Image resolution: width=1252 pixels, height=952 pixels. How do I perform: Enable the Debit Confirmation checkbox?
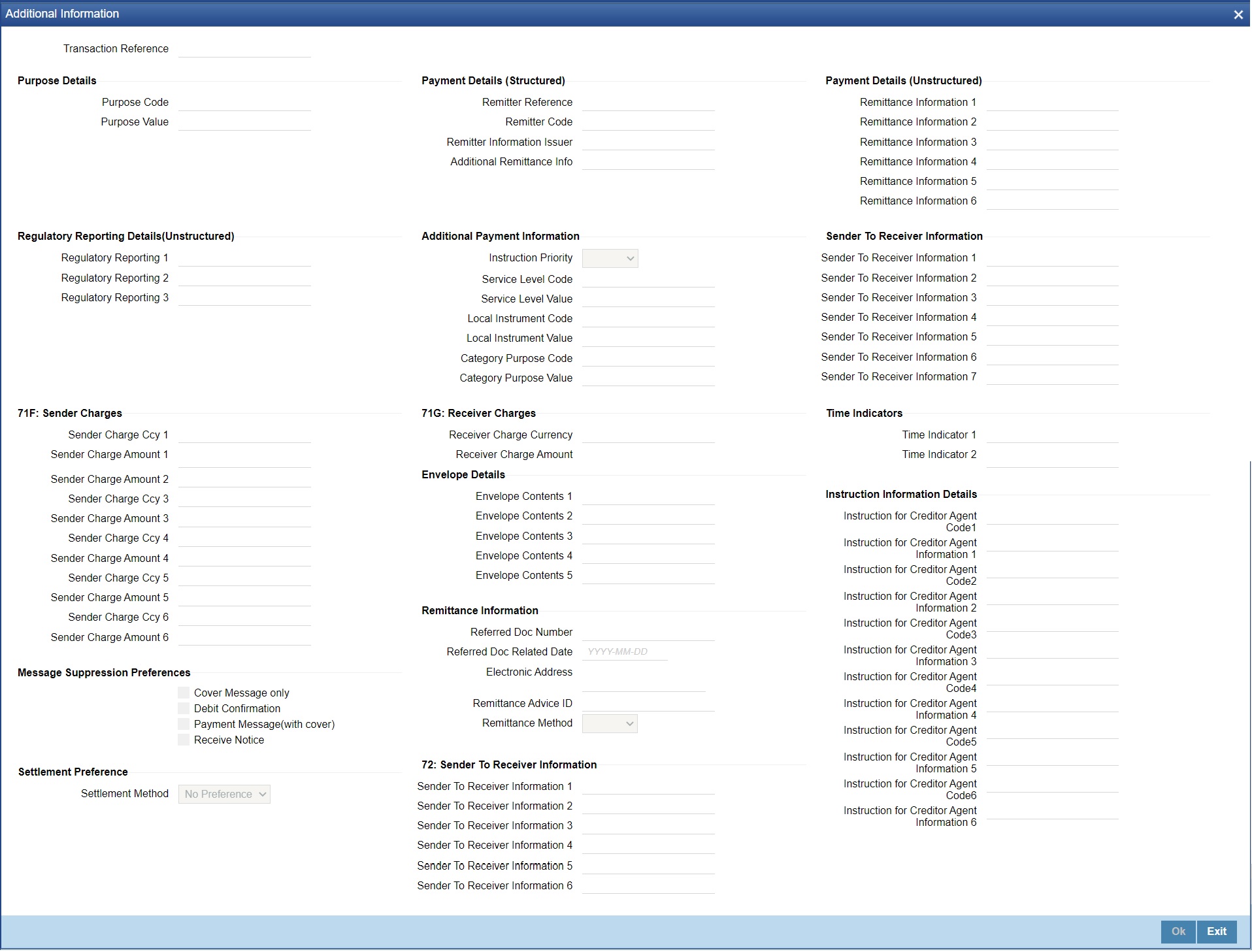pos(184,708)
